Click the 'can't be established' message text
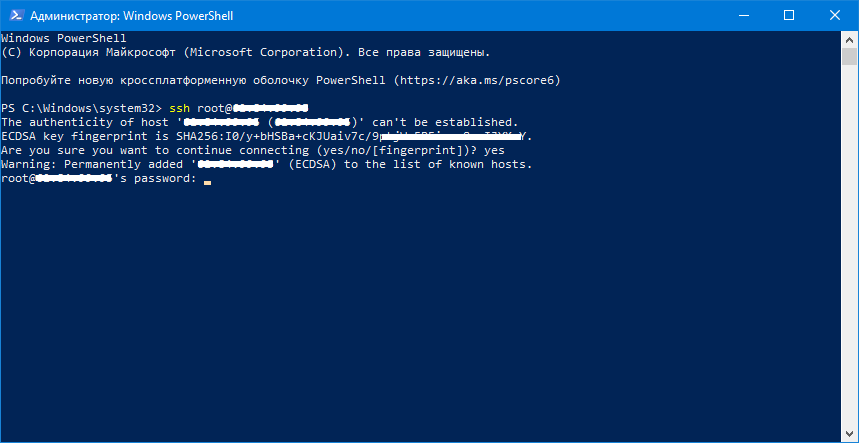This screenshot has height=443, width=859. coord(445,122)
